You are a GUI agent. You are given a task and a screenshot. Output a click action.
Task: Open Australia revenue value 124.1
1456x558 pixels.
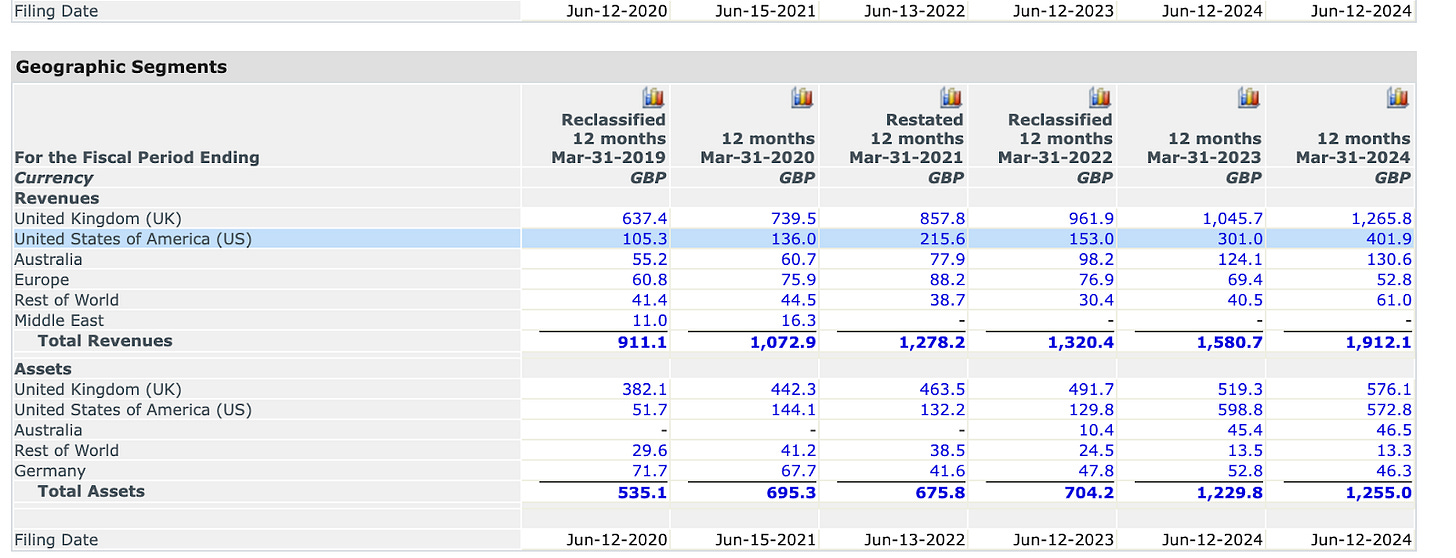tap(1240, 259)
